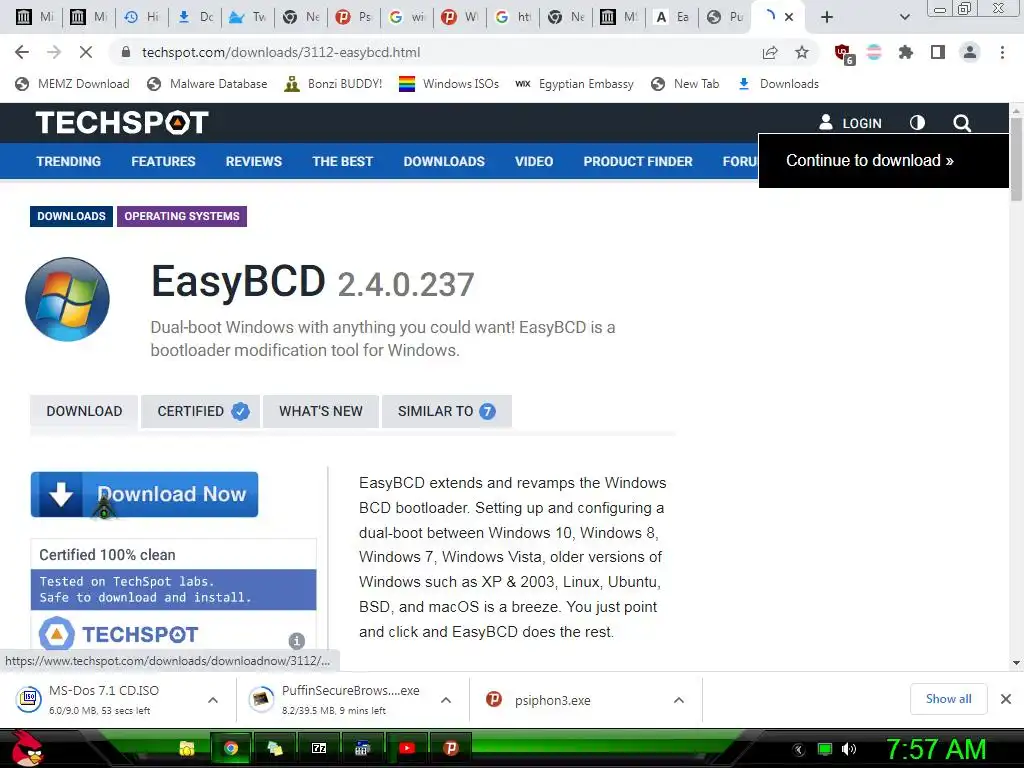Open the TechSpot search magnifier
The height and width of the screenshot is (768, 1024).
[961, 123]
